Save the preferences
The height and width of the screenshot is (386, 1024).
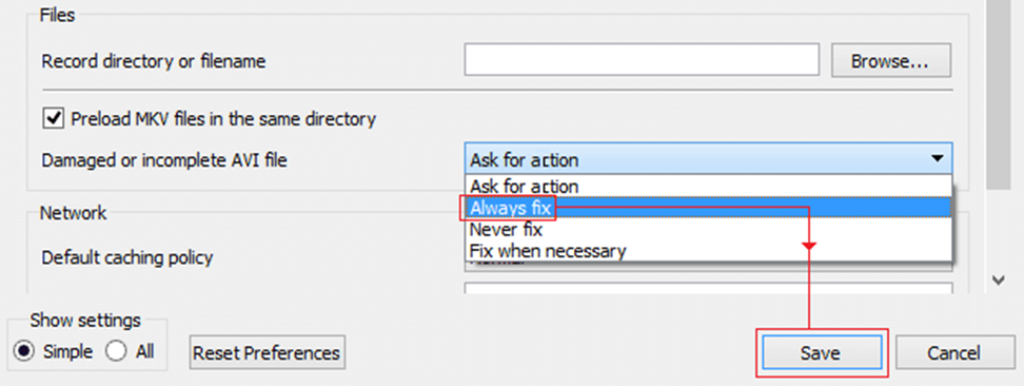(x=821, y=353)
